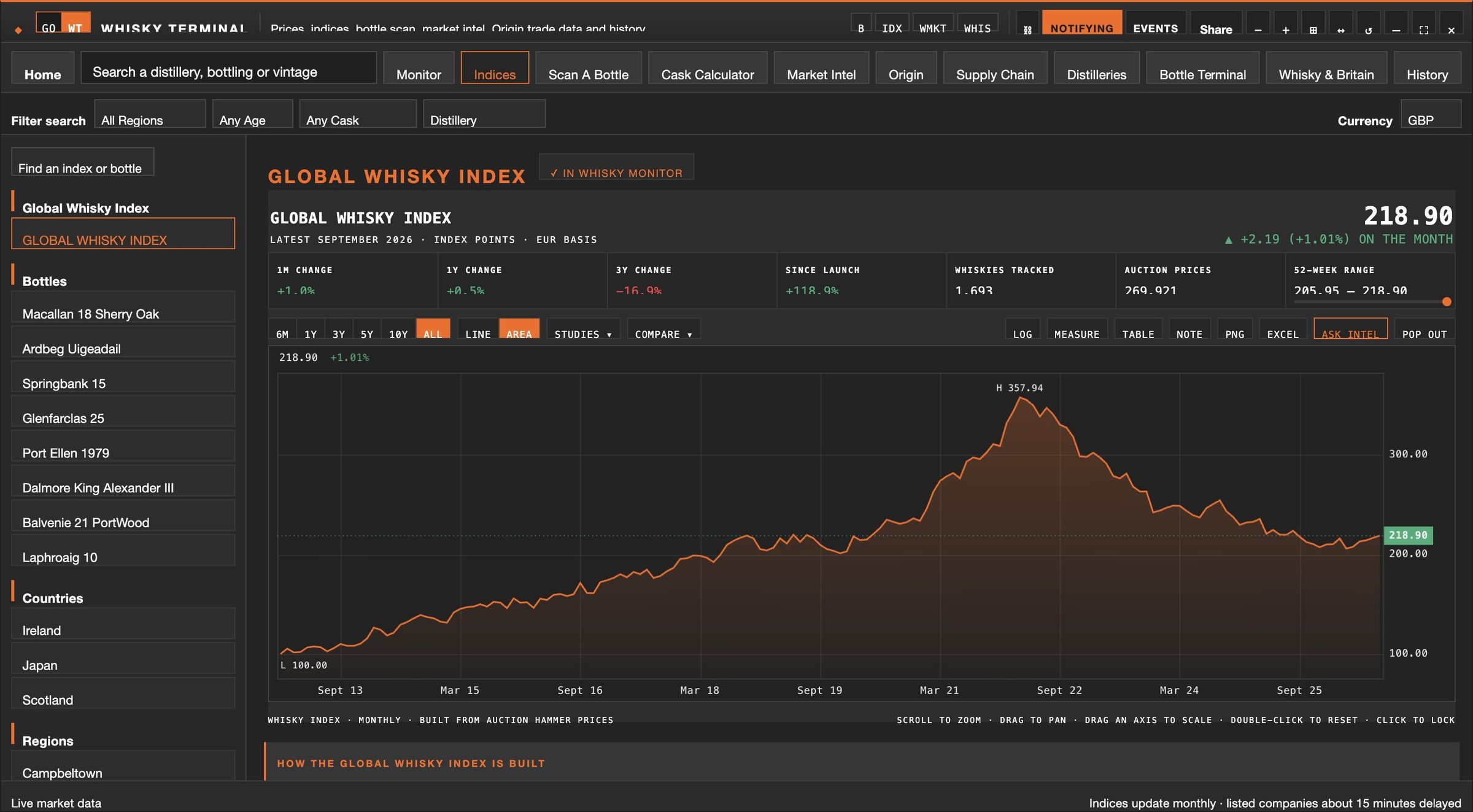Expand the STUDIES dropdown menu
The width and height of the screenshot is (1473, 812).
coord(583,330)
